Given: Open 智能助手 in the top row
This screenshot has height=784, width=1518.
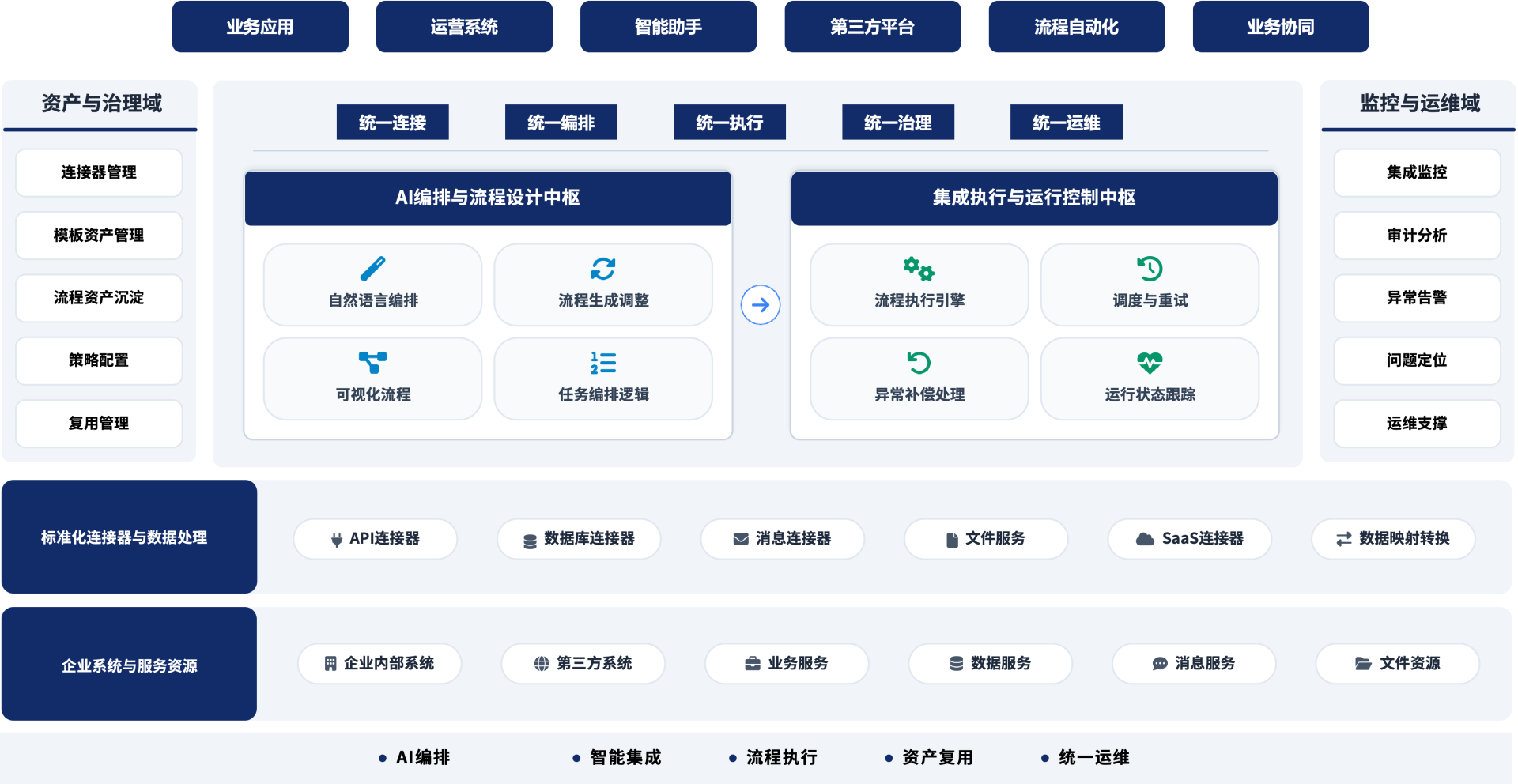Looking at the screenshot, I should [668, 27].
